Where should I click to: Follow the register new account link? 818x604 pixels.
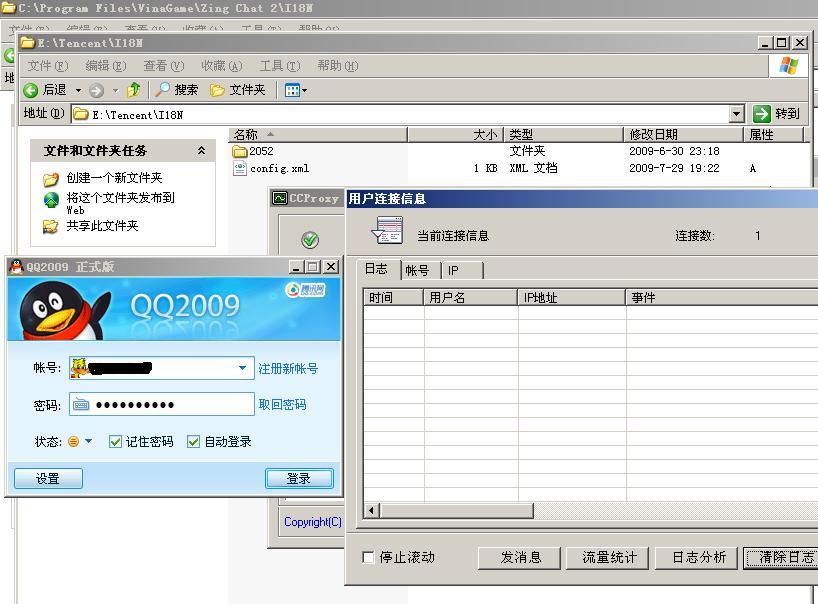pyautogui.click(x=288, y=369)
